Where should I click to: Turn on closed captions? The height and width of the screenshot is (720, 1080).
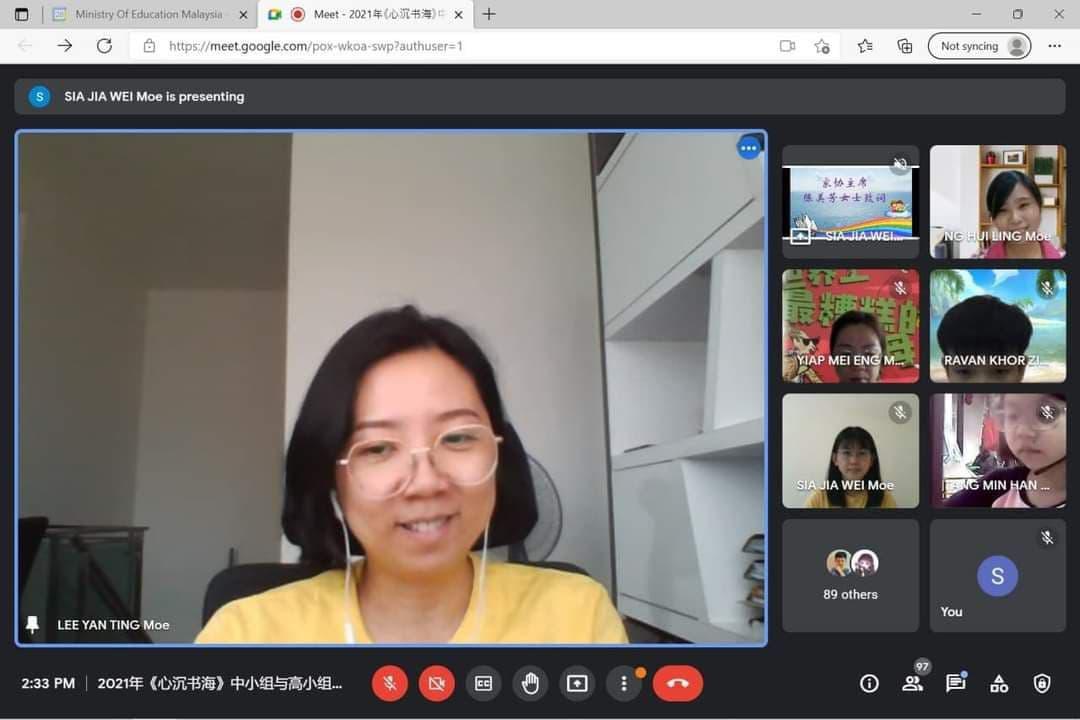pyautogui.click(x=483, y=683)
